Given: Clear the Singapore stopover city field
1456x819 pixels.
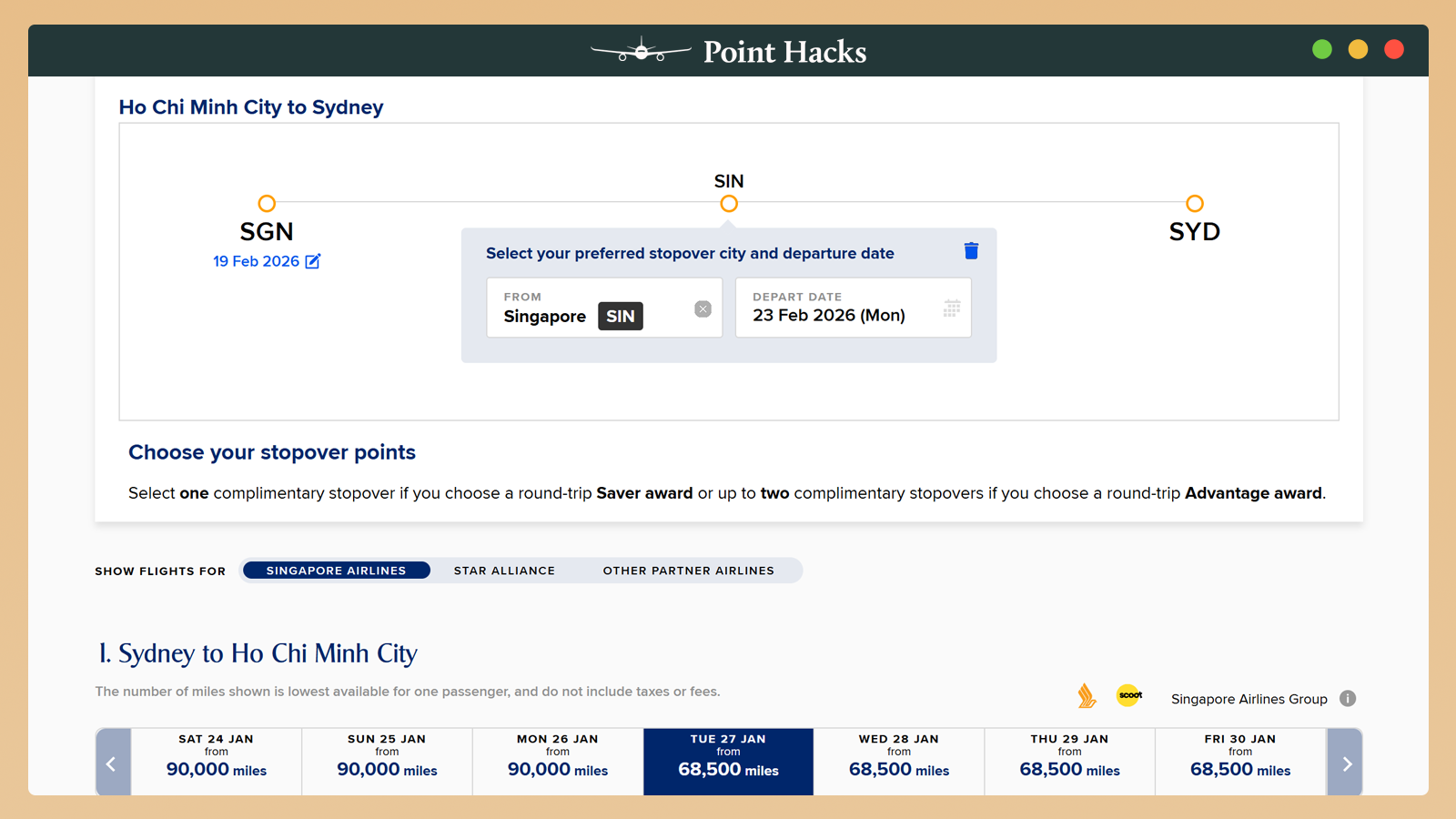Looking at the screenshot, I should [x=703, y=309].
